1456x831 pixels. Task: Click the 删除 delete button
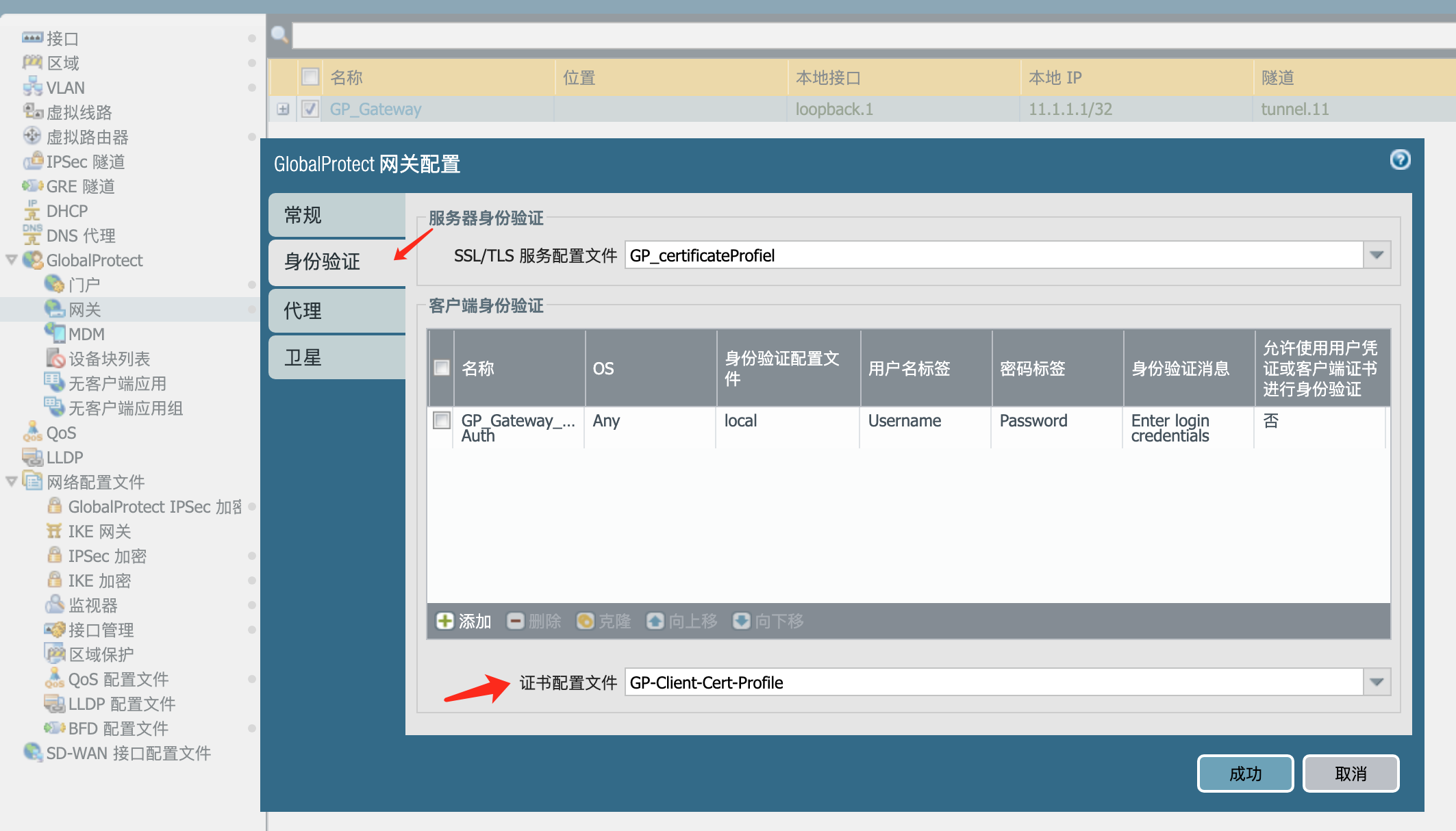[x=534, y=621]
